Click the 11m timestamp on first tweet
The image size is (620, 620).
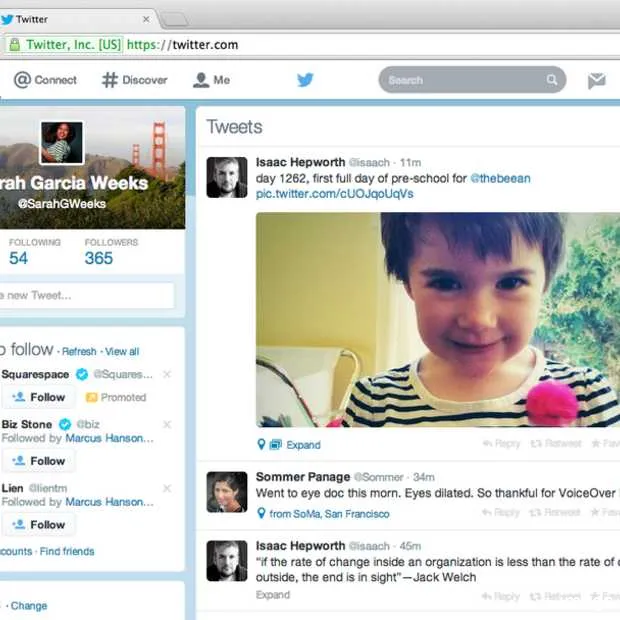click(x=410, y=163)
